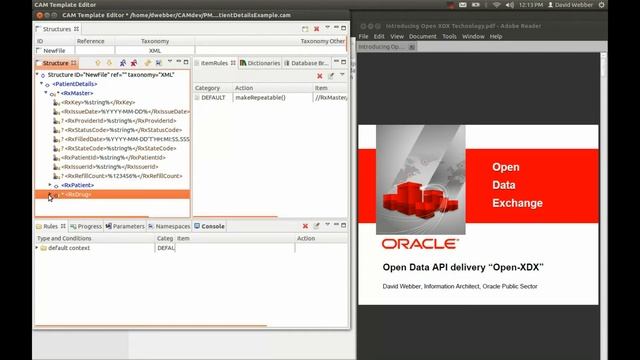The height and width of the screenshot is (360, 640).
Task: Expand the default context row
Action: click(37, 248)
